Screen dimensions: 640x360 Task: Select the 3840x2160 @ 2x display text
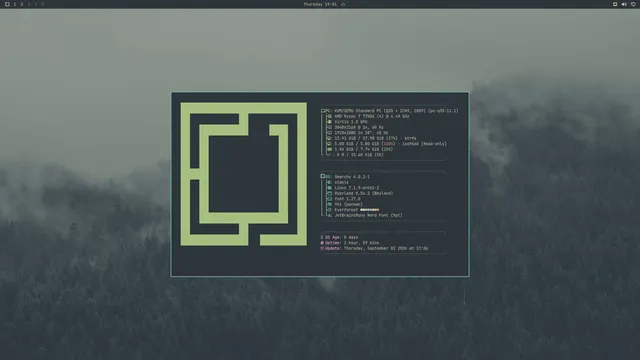tap(359, 127)
